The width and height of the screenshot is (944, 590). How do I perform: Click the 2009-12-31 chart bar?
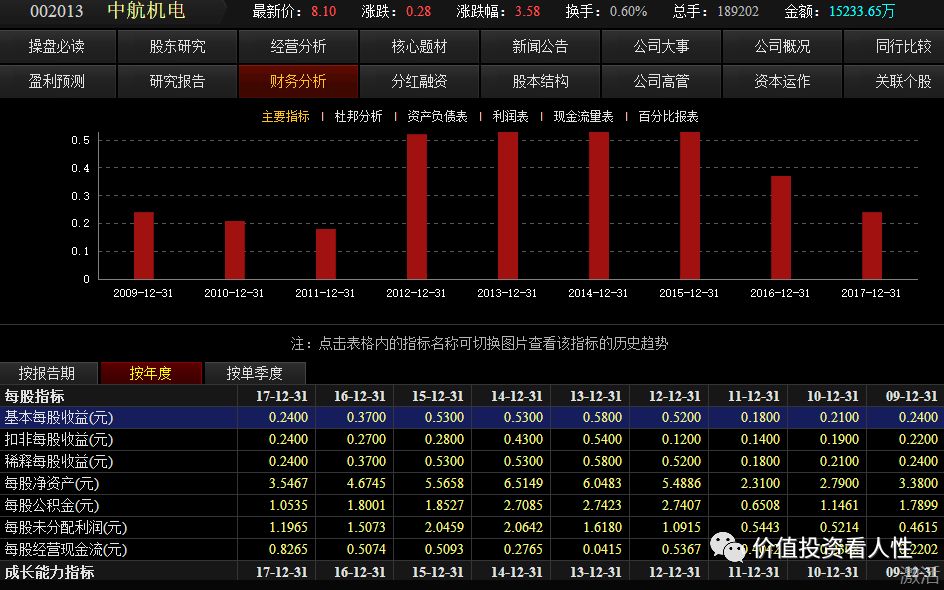click(144, 246)
